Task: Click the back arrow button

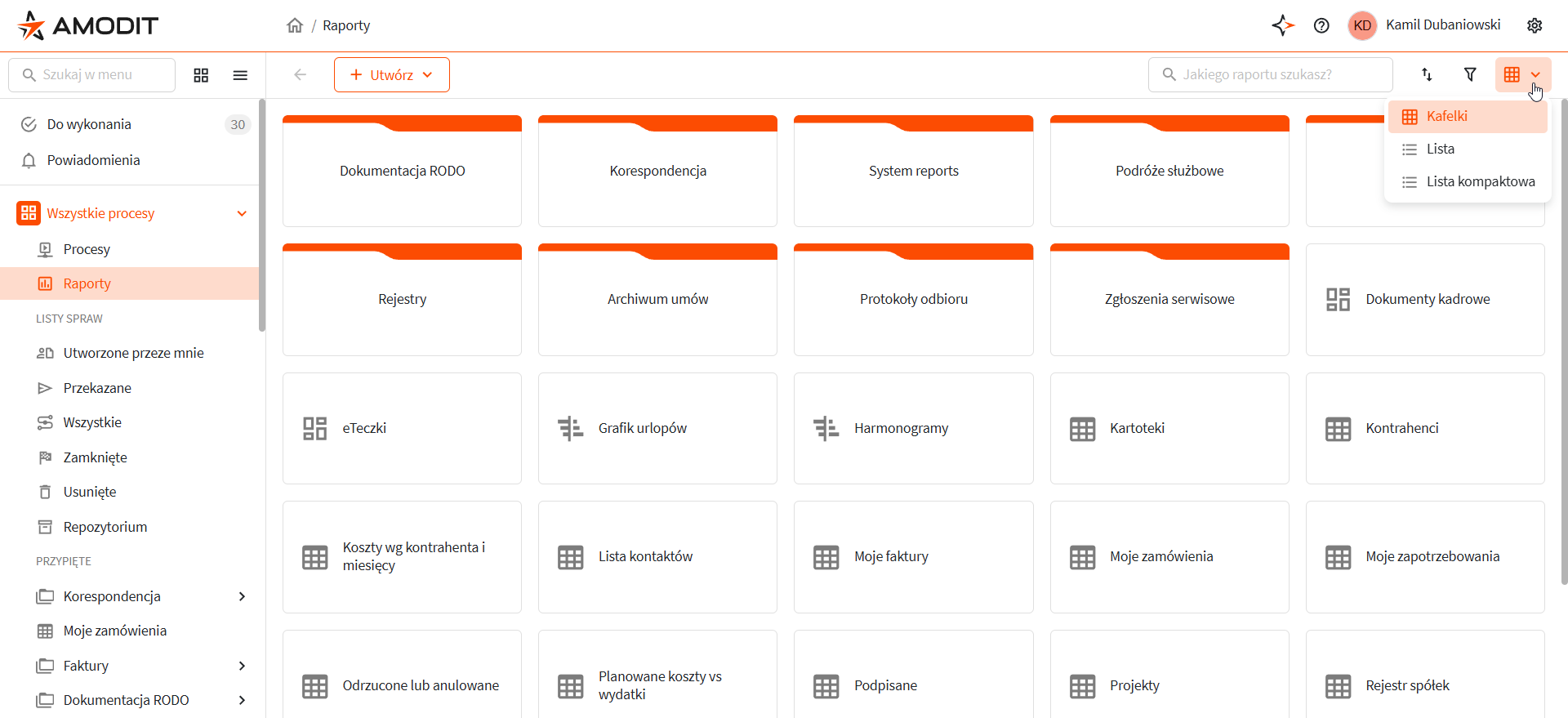Action: [300, 74]
